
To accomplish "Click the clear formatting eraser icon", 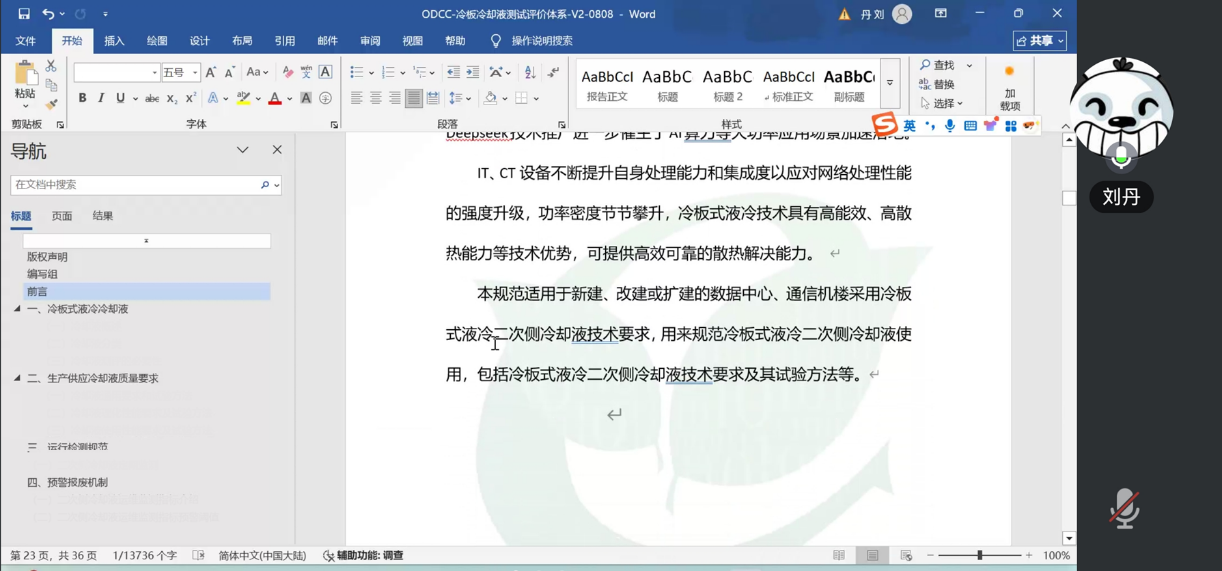I will [x=288, y=73].
